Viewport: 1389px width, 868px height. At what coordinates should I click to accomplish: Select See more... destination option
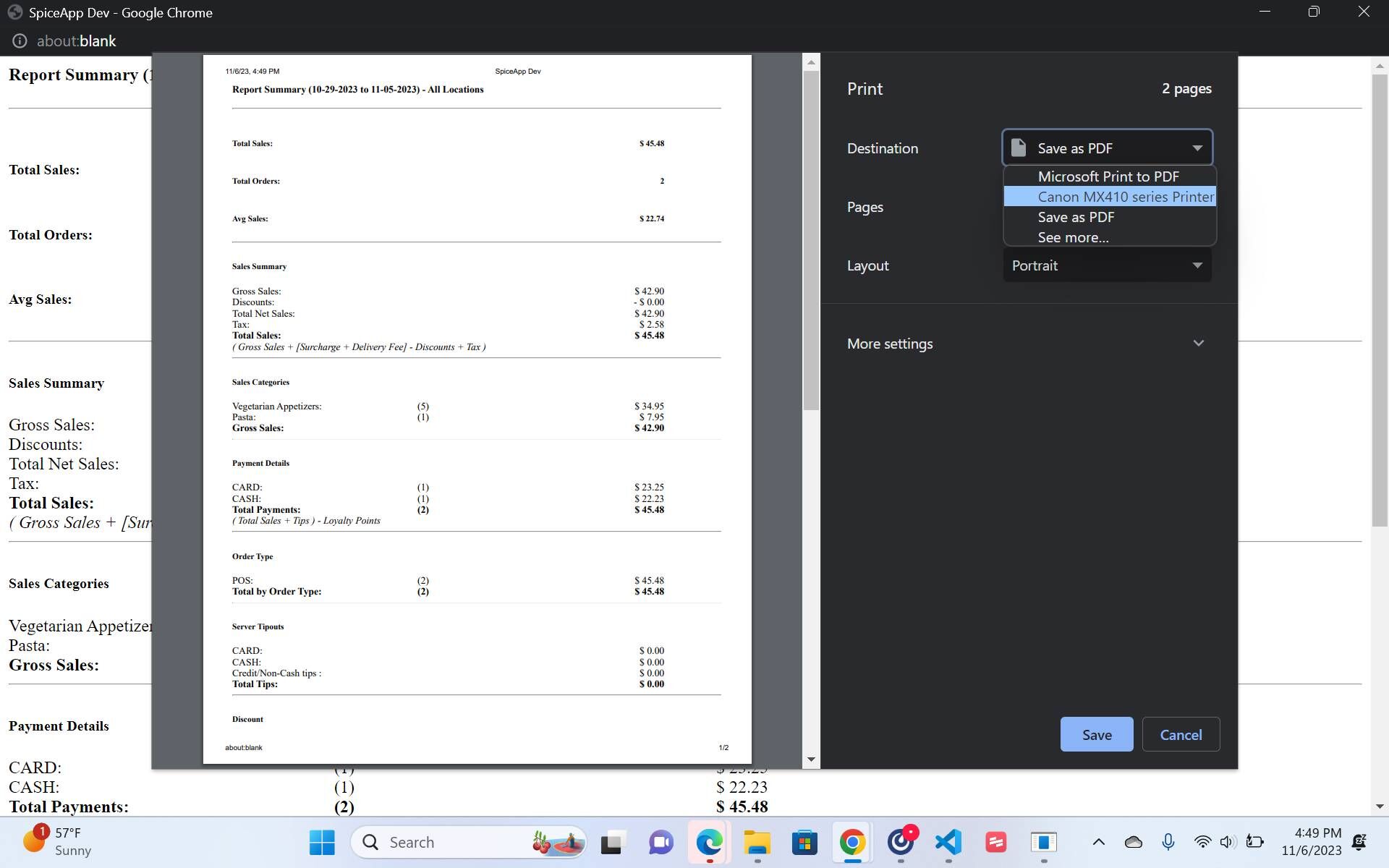tap(1073, 237)
